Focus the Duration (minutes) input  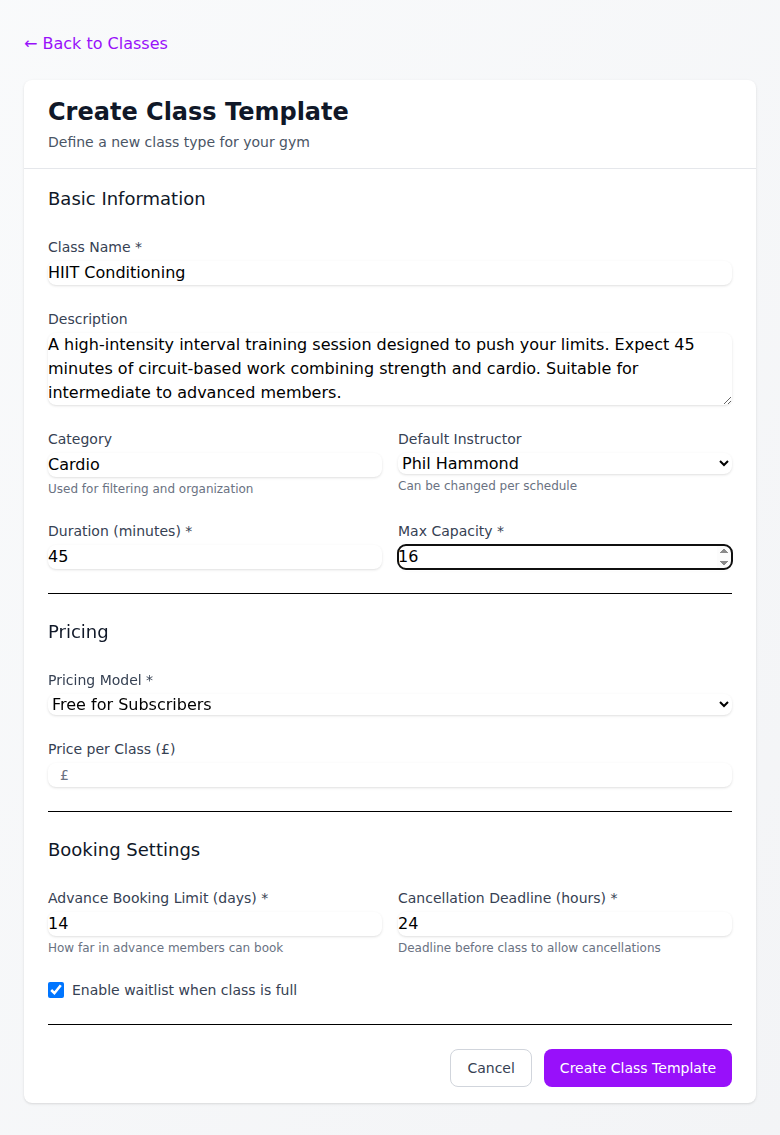point(214,556)
